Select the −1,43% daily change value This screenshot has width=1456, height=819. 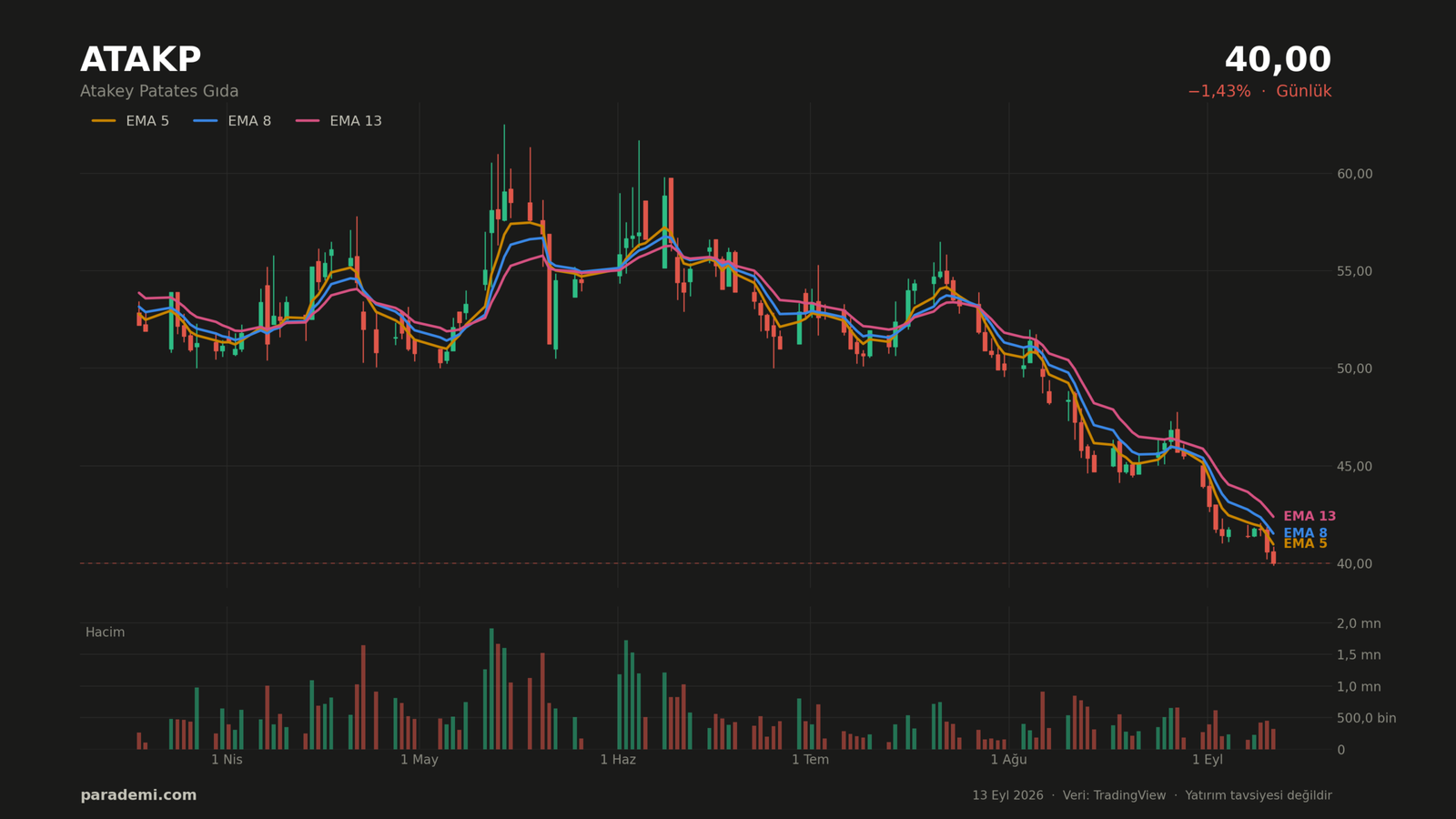click(x=1218, y=91)
